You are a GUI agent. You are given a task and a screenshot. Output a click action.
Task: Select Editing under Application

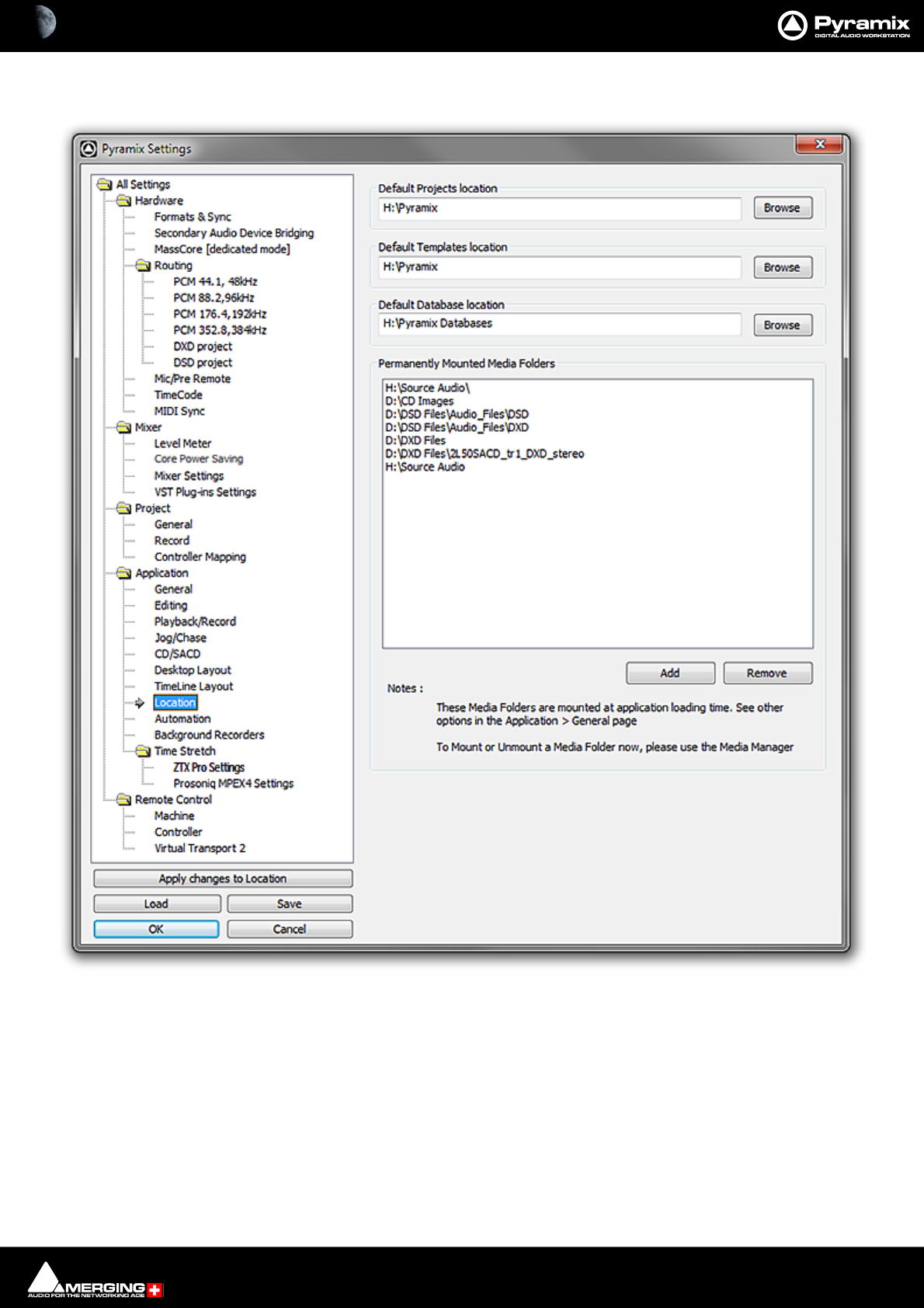(171, 606)
